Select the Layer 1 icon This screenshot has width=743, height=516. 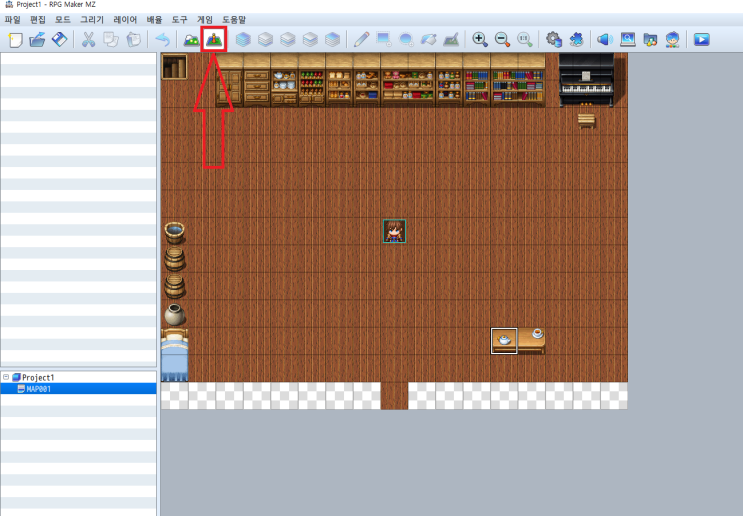[265, 39]
